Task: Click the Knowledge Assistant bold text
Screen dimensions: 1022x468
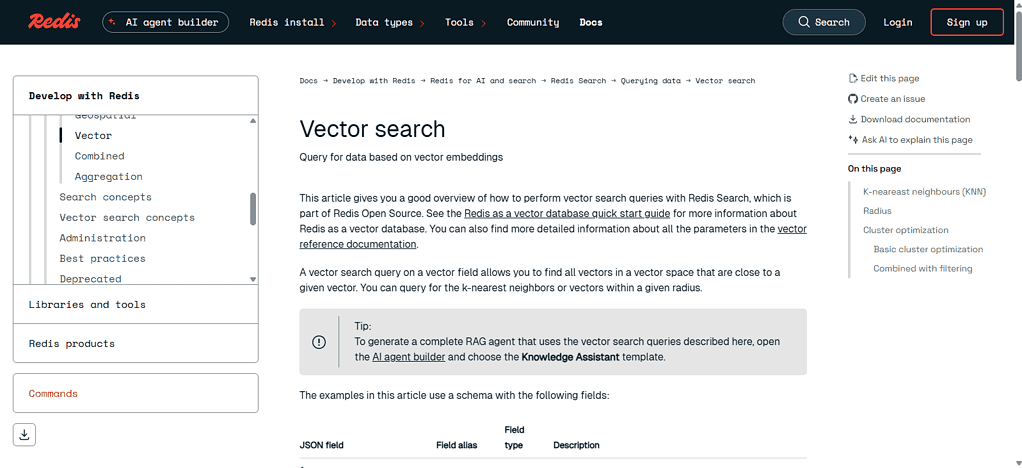Action: point(570,357)
